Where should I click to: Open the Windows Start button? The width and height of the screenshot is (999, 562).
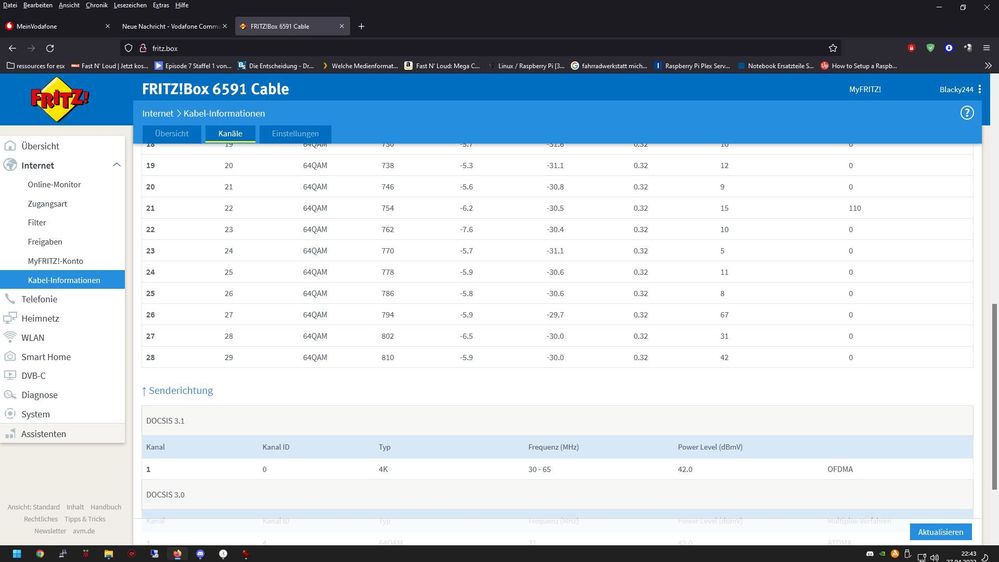click(17, 554)
